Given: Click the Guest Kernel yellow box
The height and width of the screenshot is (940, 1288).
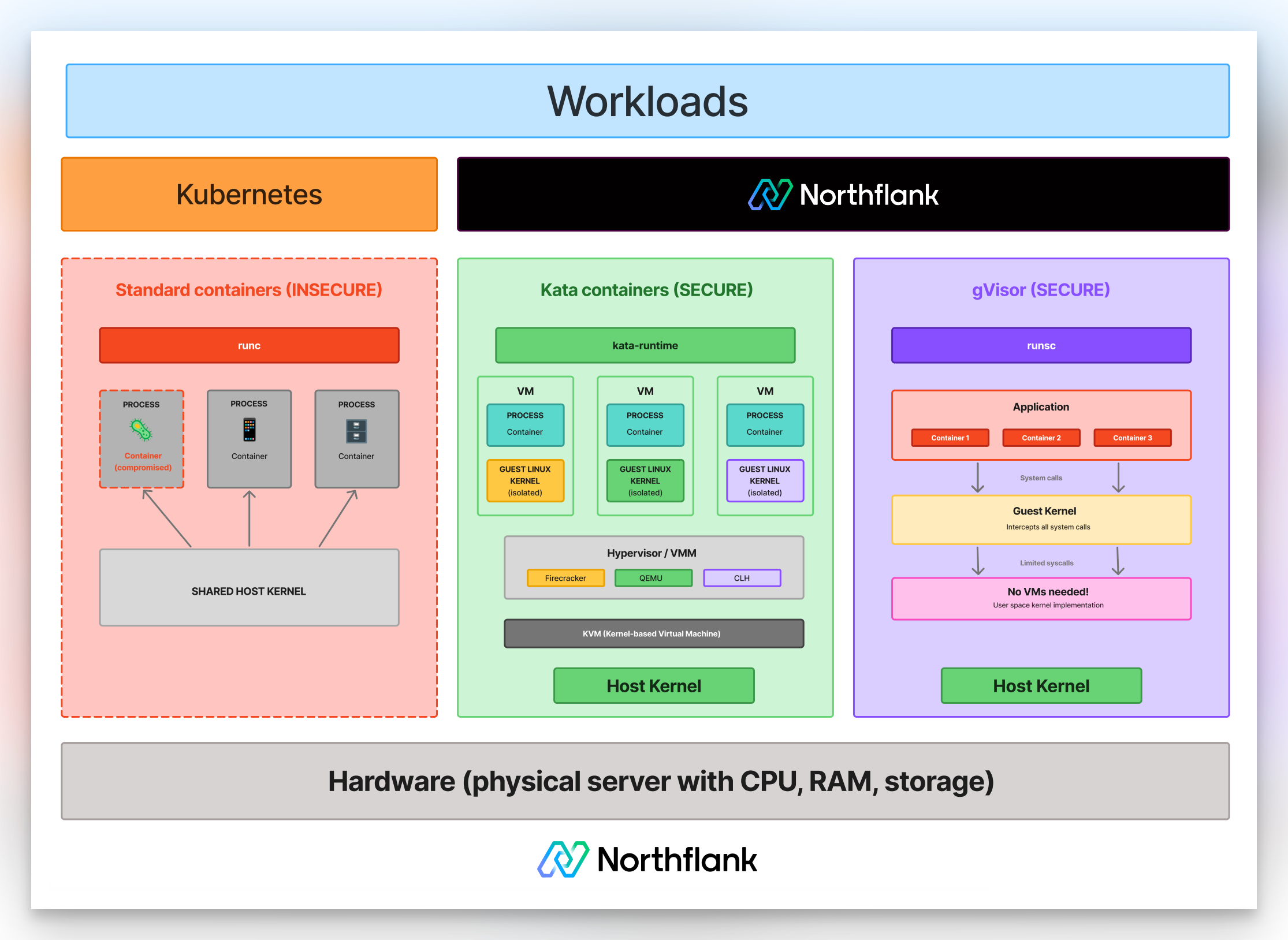Looking at the screenshot, I should tap(1041, 520).
